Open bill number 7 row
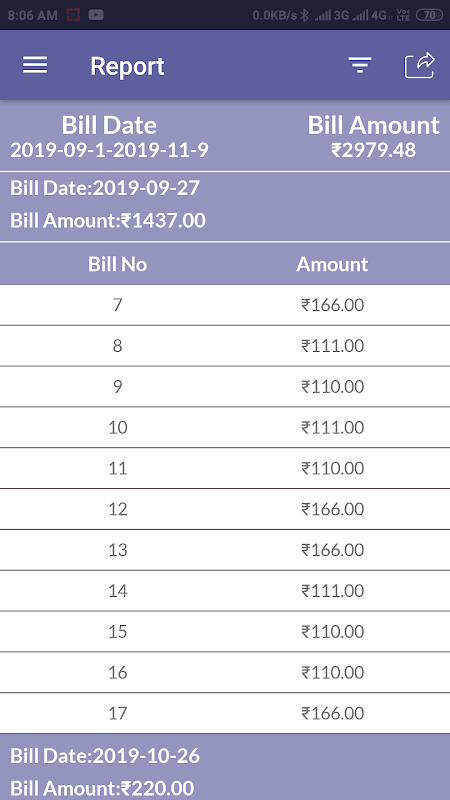 225,305
